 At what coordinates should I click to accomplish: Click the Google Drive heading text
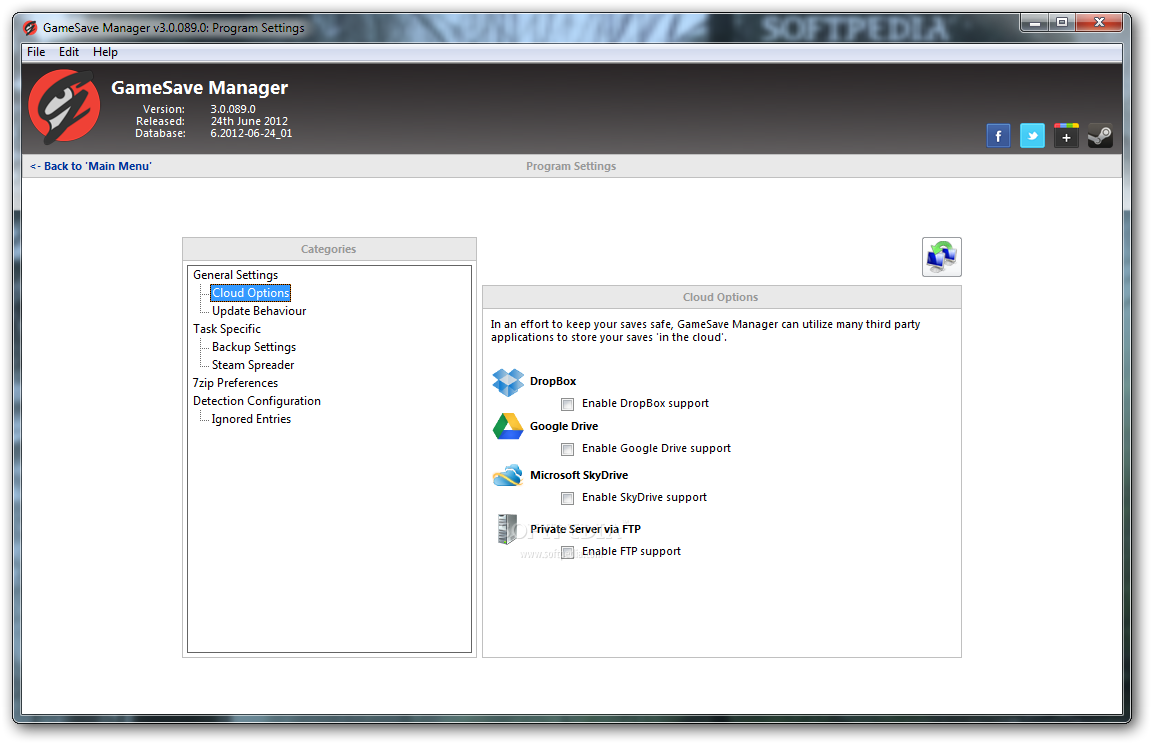click(564, 426)
